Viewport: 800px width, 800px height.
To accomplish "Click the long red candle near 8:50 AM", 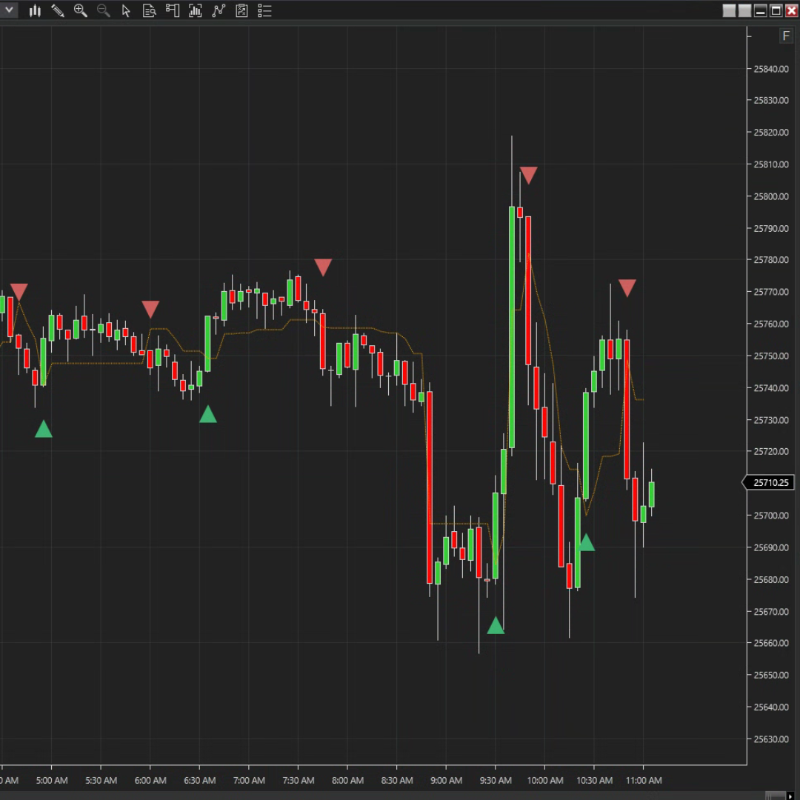I will point(430,487).
